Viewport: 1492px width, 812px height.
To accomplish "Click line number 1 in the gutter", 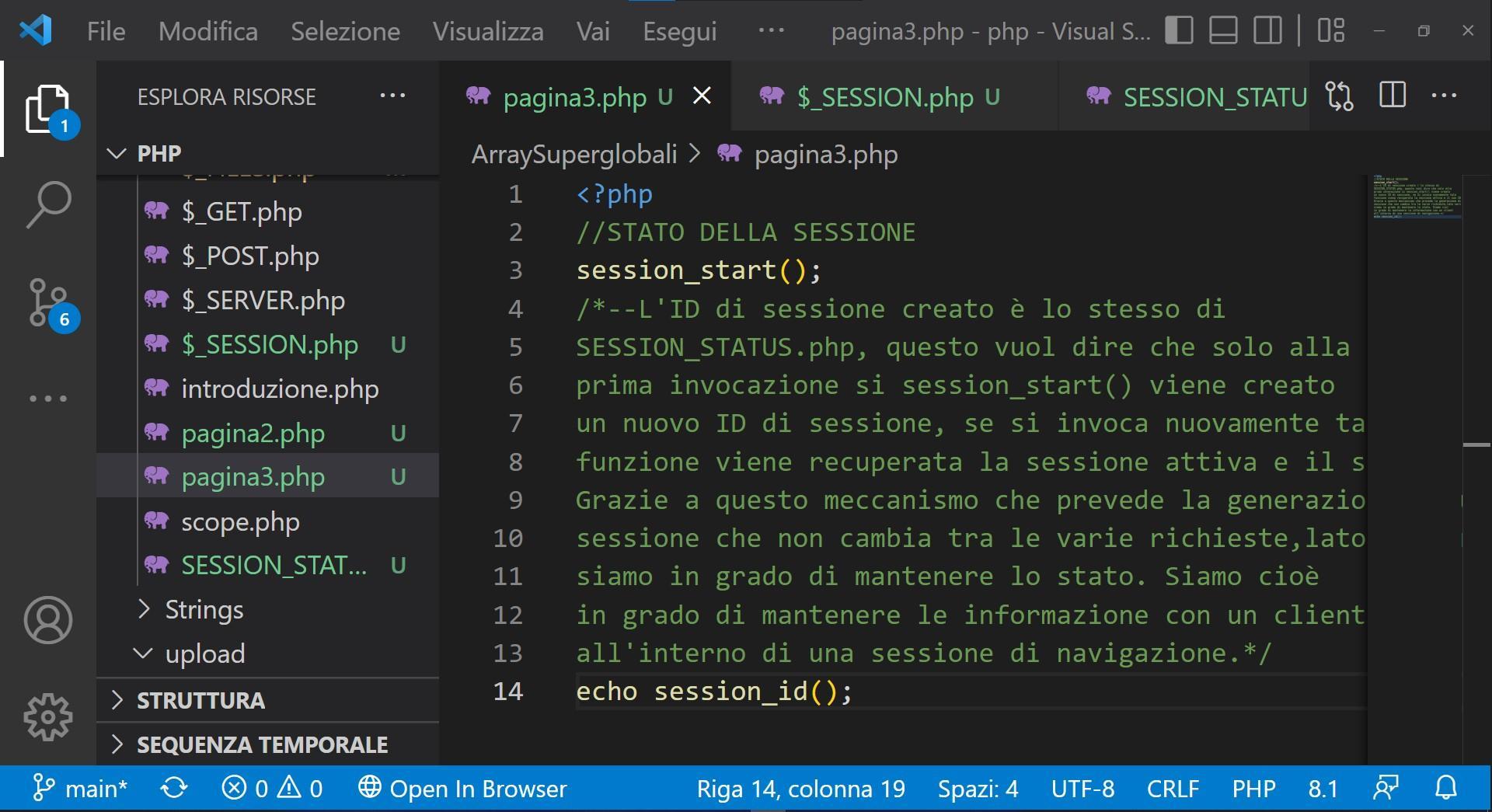I will tap(515, 194).
